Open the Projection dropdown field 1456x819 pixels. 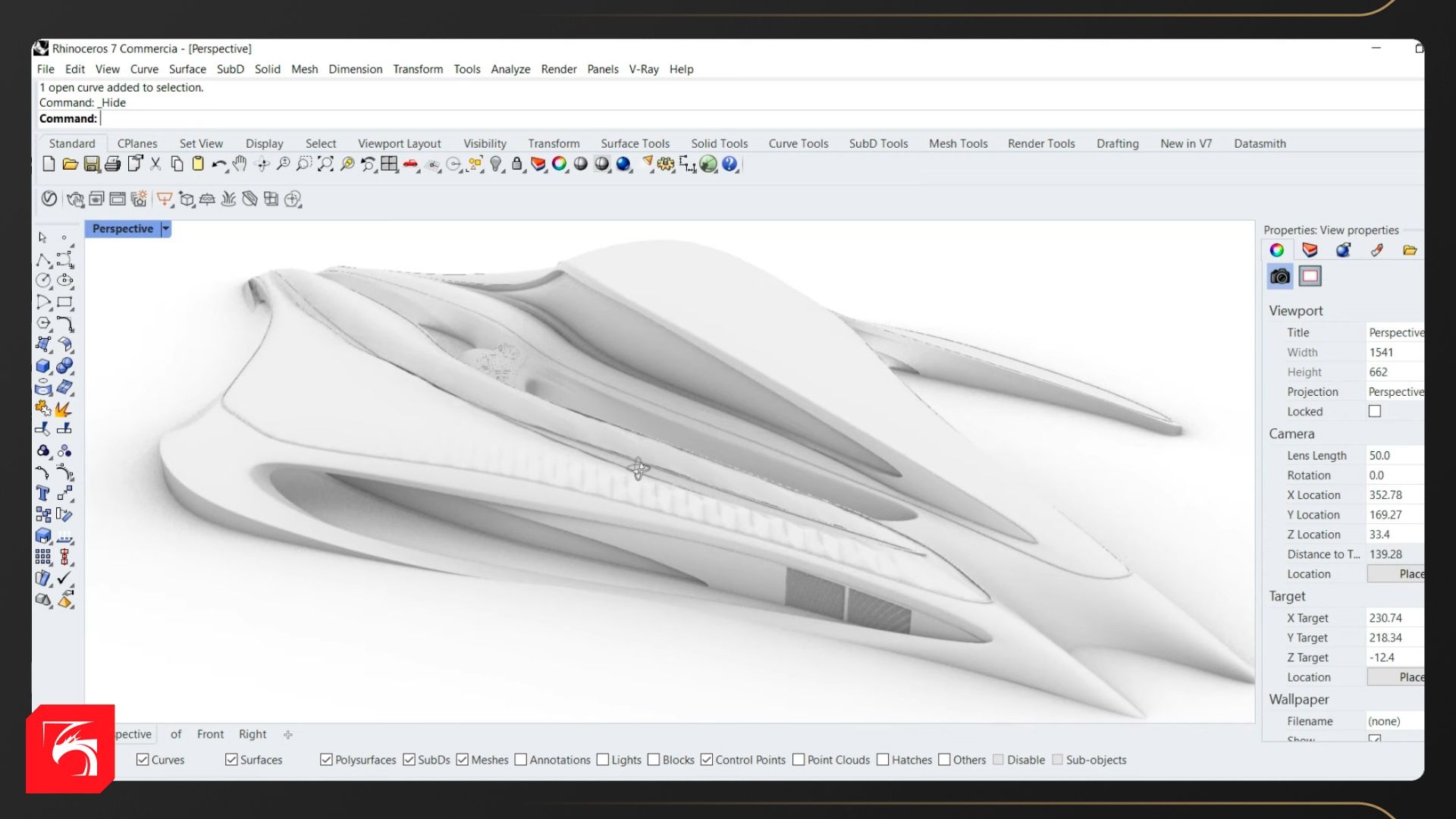[x=1395, y=392]
